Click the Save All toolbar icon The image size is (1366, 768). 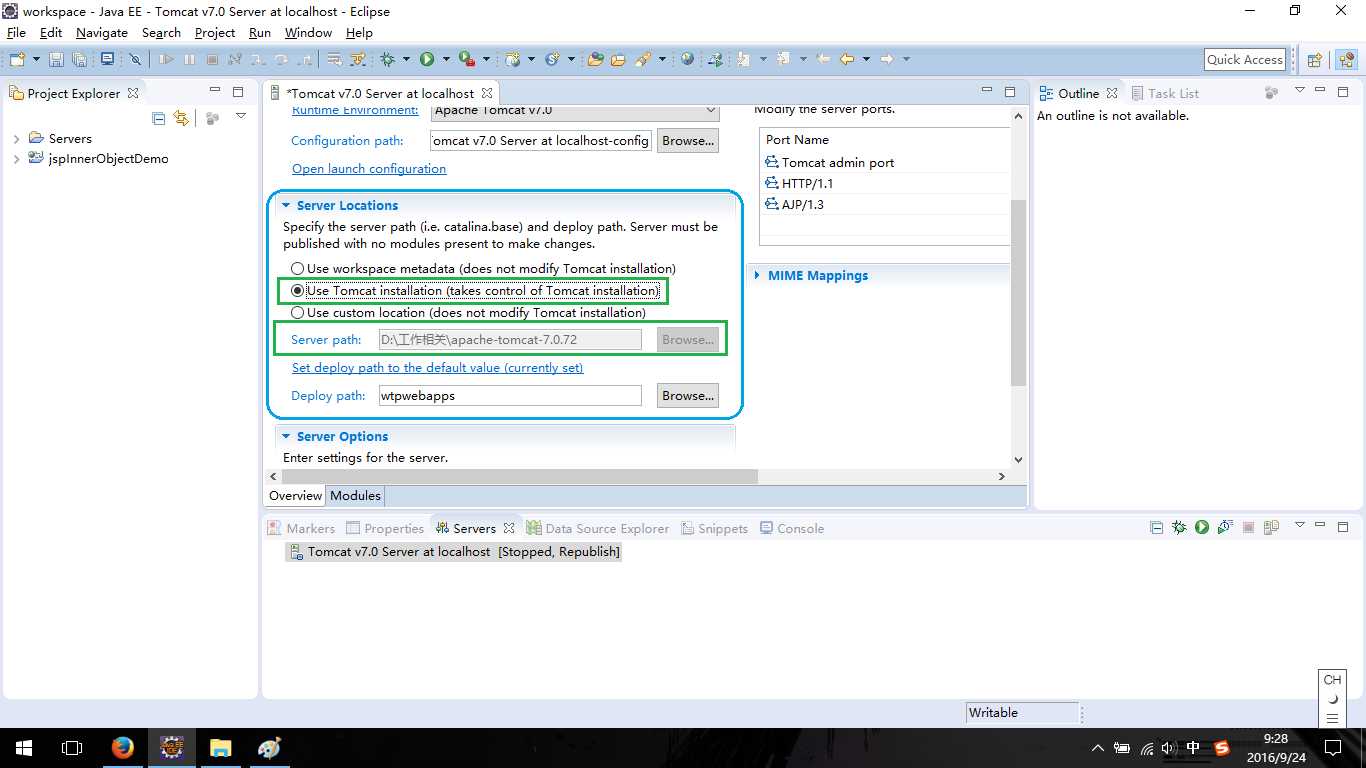tap(79, 60)
